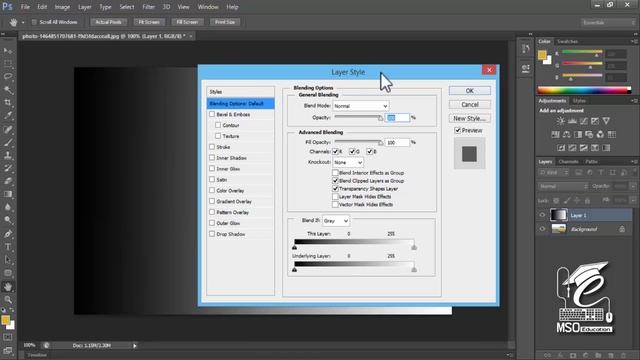
Task: Enable the Bevel & Emboss style
Action: pyautogui.click(x=212, y=114)
